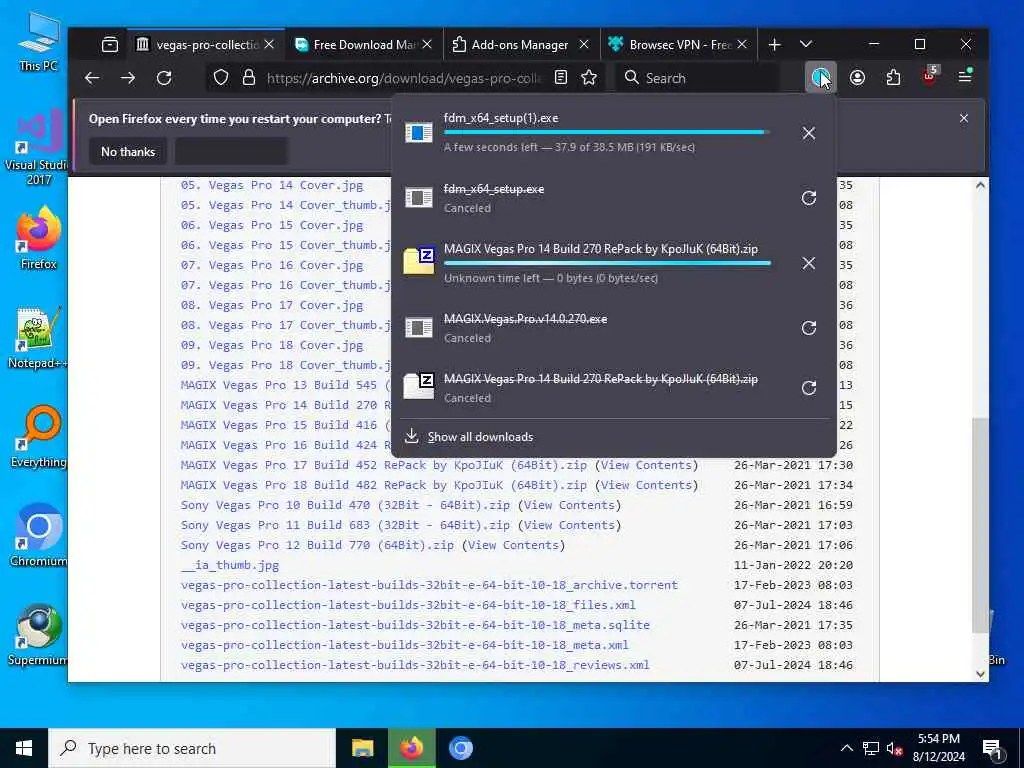This screenshot has height=768, width=1024.
Task: Open Notepad++ desktop shortcut
Action: pos(38,338)
